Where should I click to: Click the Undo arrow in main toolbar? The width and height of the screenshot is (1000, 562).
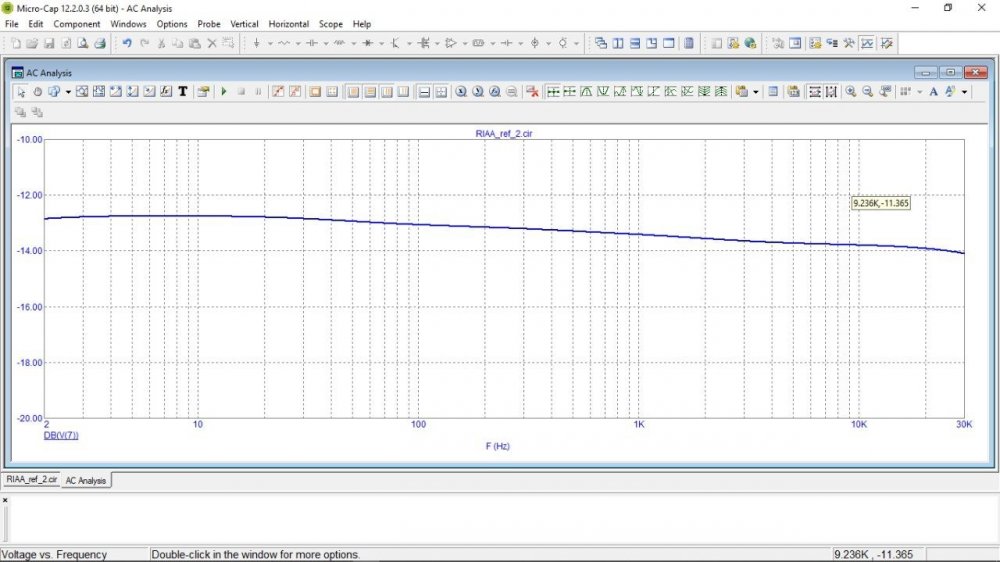127,43
